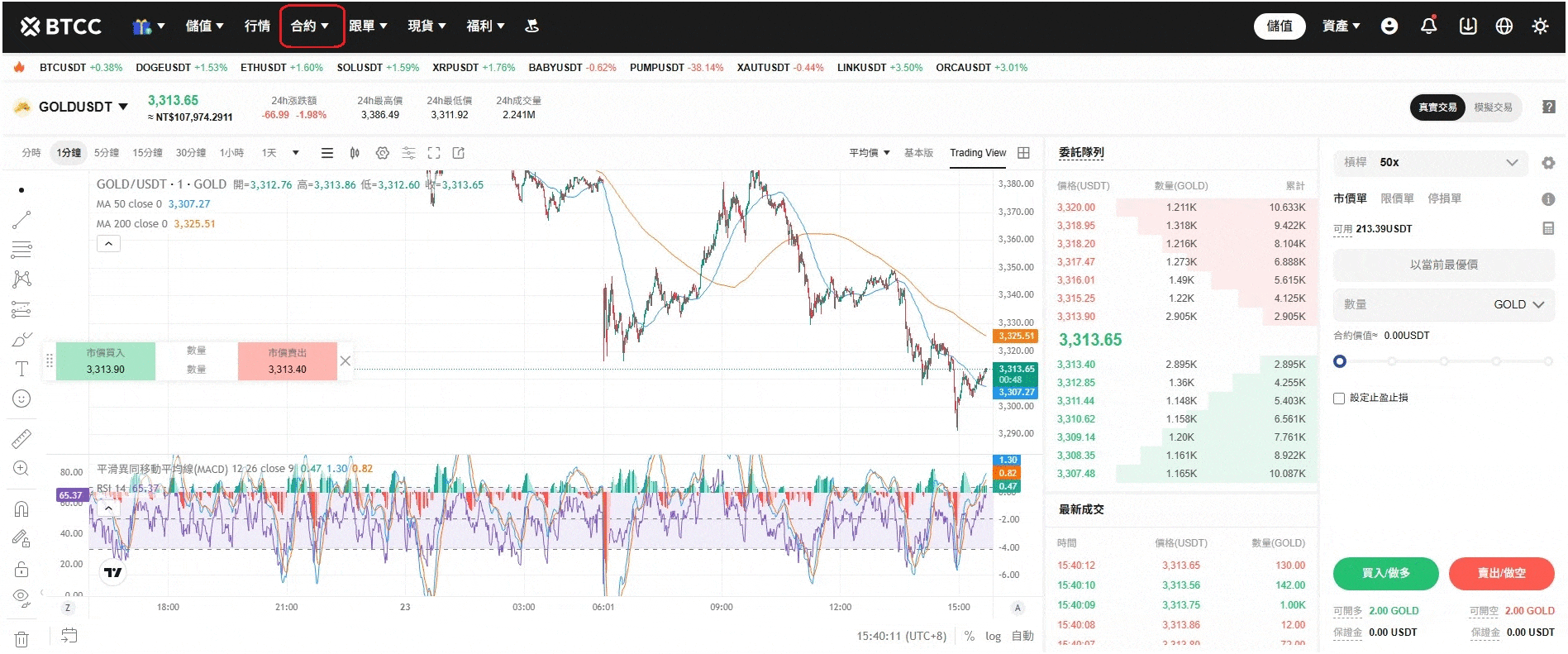This screenshot has width=1568, height=654.
Task: Activate the zoom-in tool
Action: pyautogui.click(x=21, y=468)
